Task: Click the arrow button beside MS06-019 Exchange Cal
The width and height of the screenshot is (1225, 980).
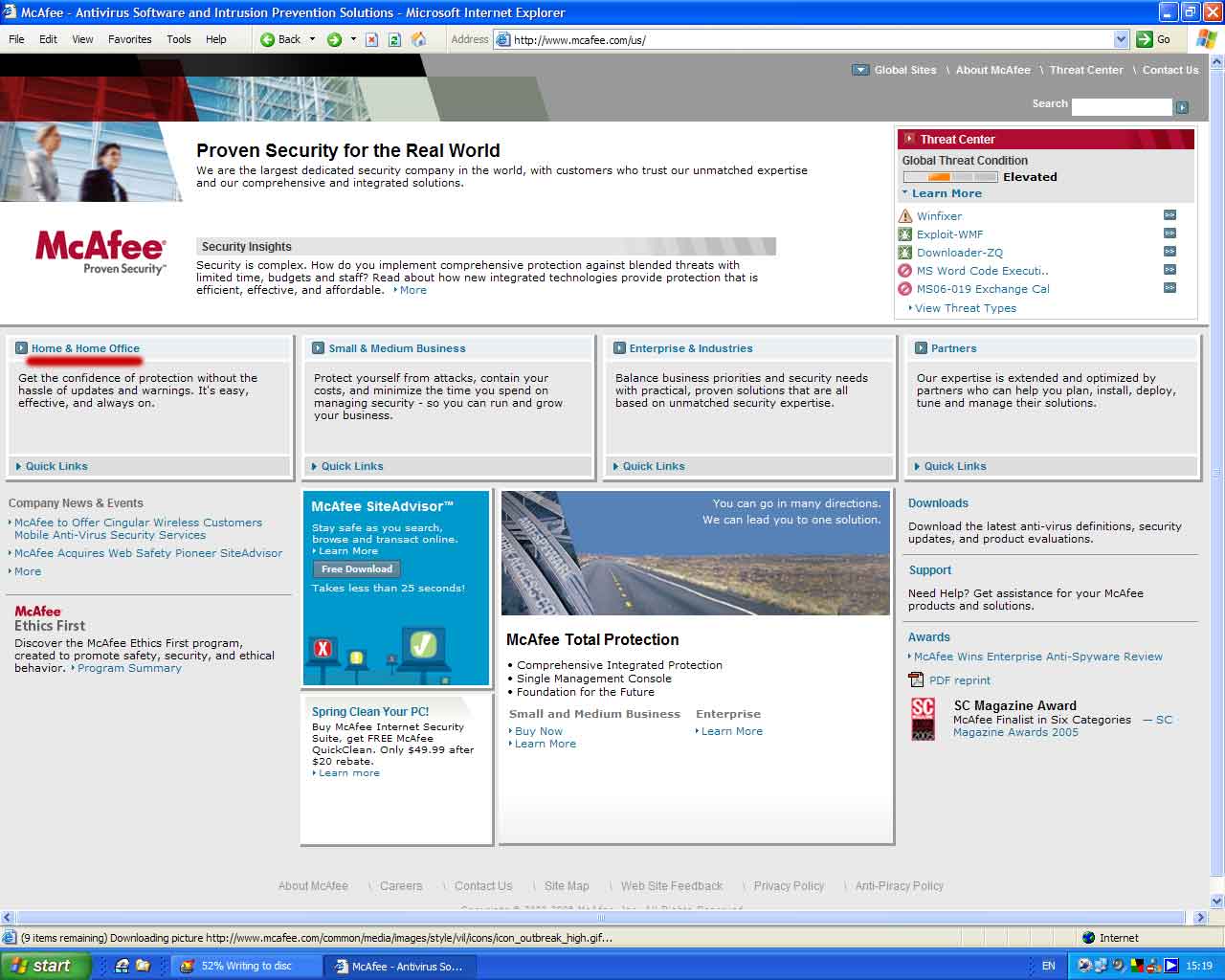Action: tap(1169, 288)
